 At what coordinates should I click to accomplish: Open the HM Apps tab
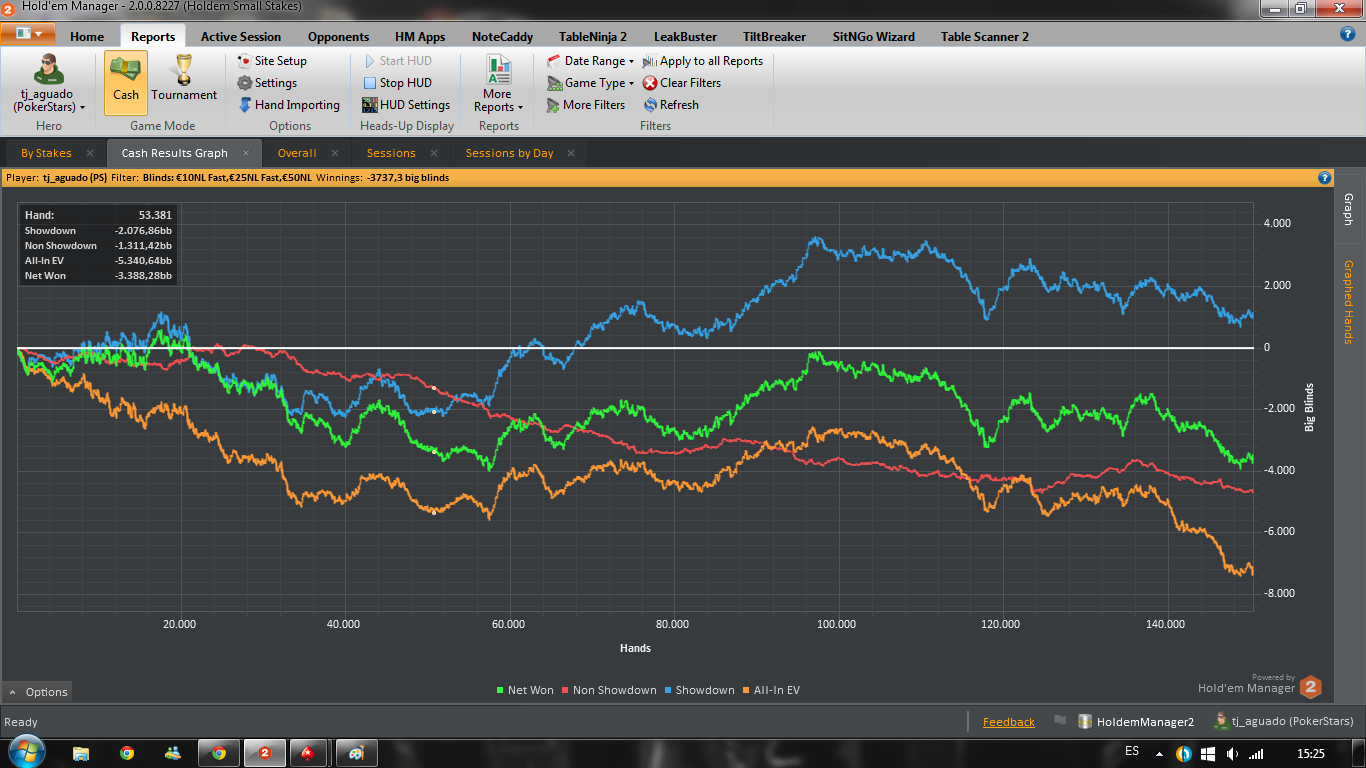click(420, 36)
